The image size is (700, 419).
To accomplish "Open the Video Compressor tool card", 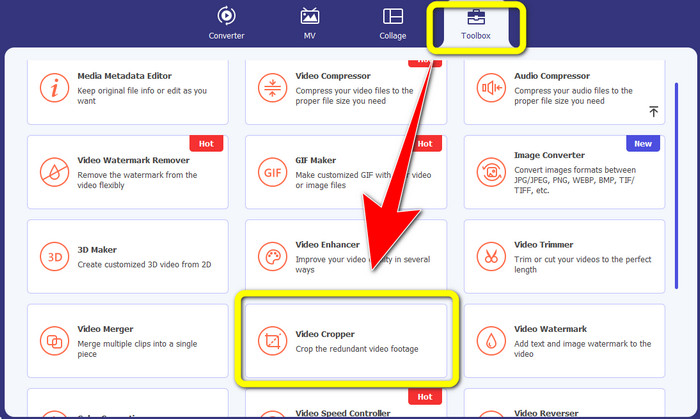I will pyautogui.click(x=346, y=92).
